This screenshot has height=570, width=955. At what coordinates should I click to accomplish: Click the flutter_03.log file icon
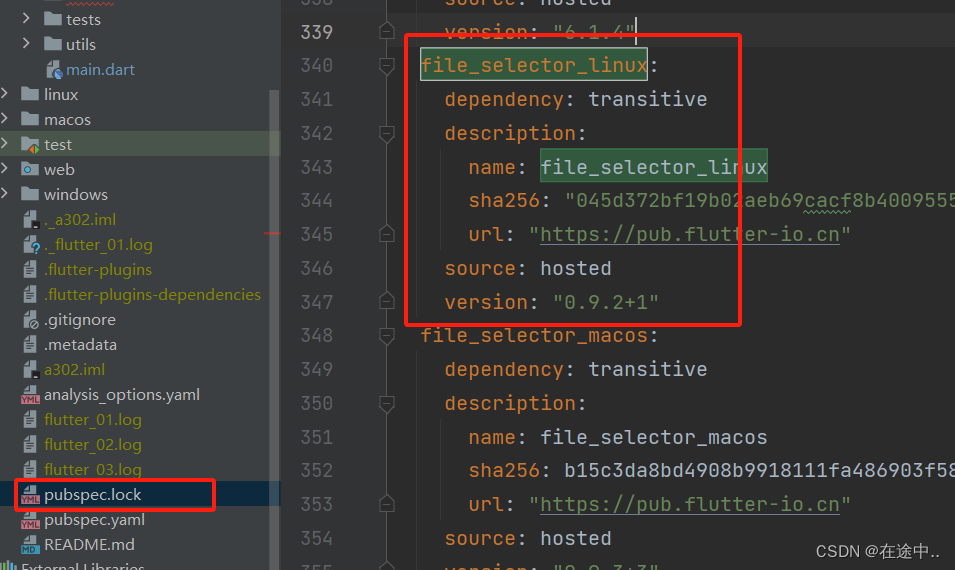(x=29, y=469)
